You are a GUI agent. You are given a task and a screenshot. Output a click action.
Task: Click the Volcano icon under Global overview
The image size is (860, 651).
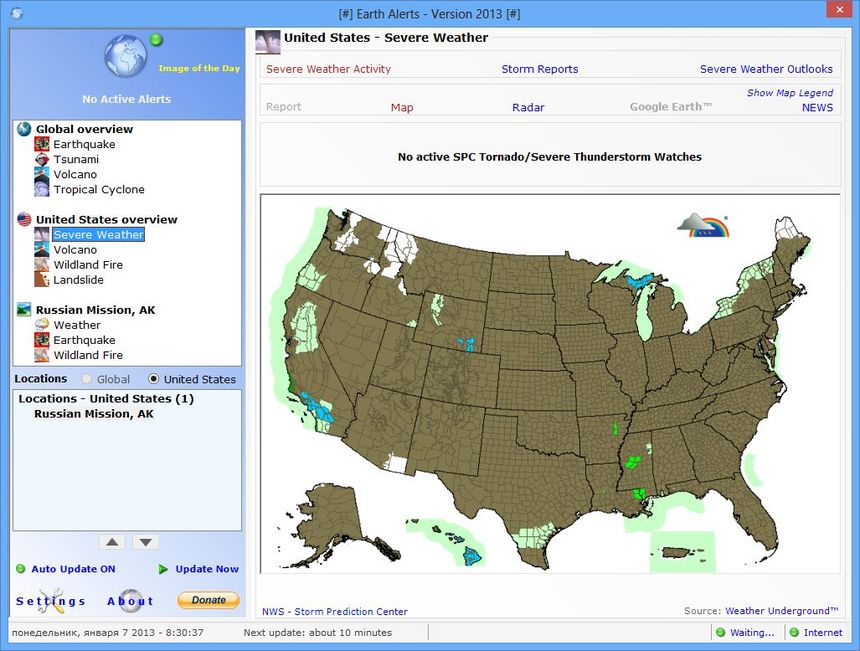(x=42, y=174)
